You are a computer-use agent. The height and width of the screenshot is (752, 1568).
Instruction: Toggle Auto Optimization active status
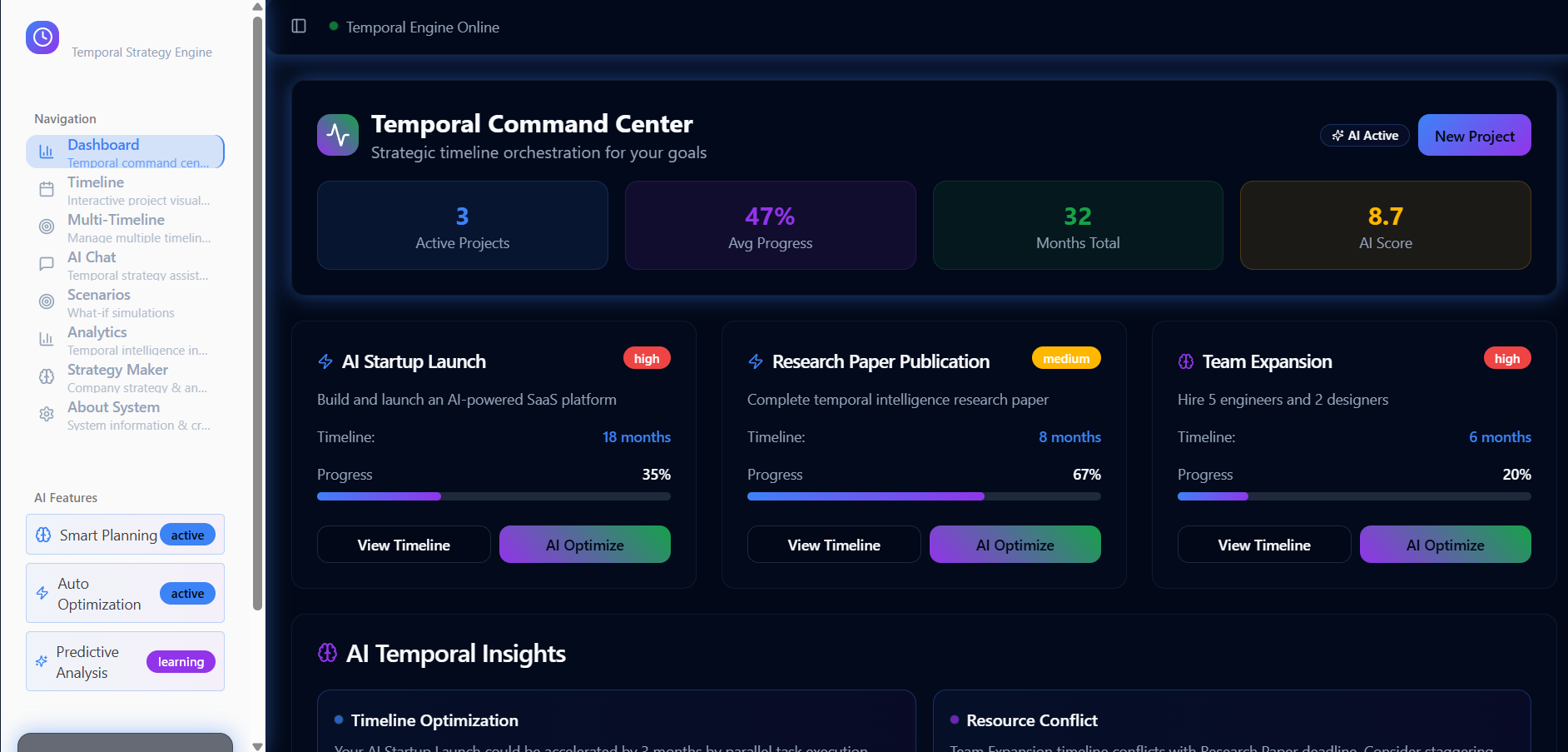point(187,594)
